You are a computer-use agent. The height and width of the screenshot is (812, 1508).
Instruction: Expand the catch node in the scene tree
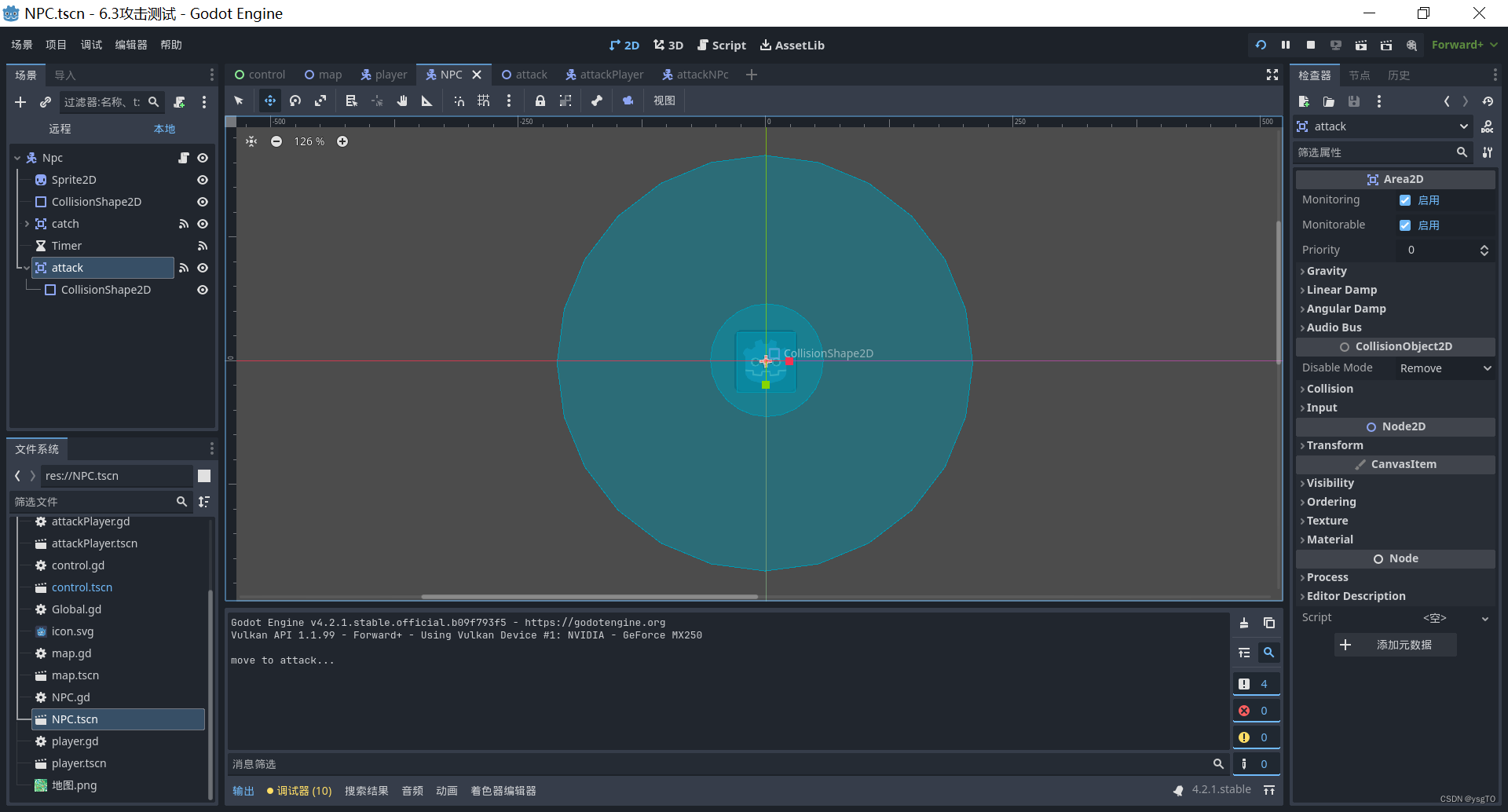tap(27, 224)
